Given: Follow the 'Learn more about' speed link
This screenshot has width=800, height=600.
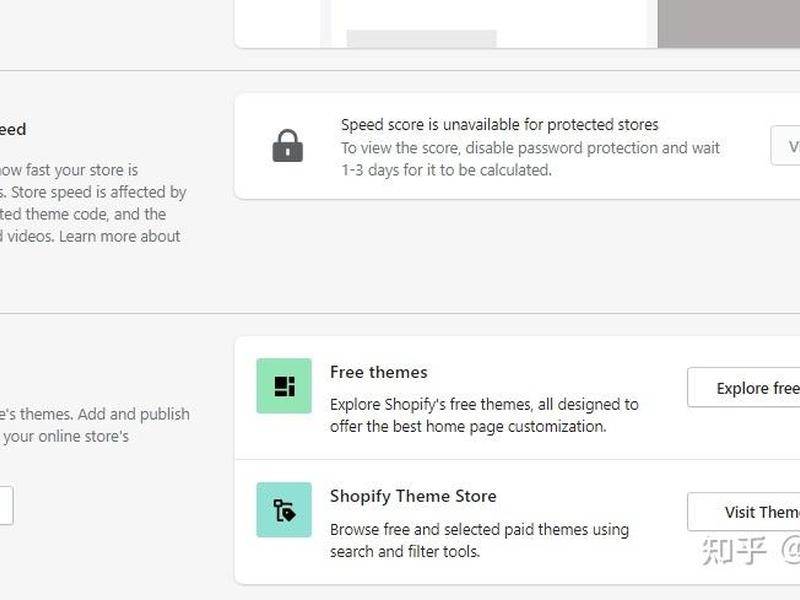Looking at the screenshot, I should coord(119,236).
